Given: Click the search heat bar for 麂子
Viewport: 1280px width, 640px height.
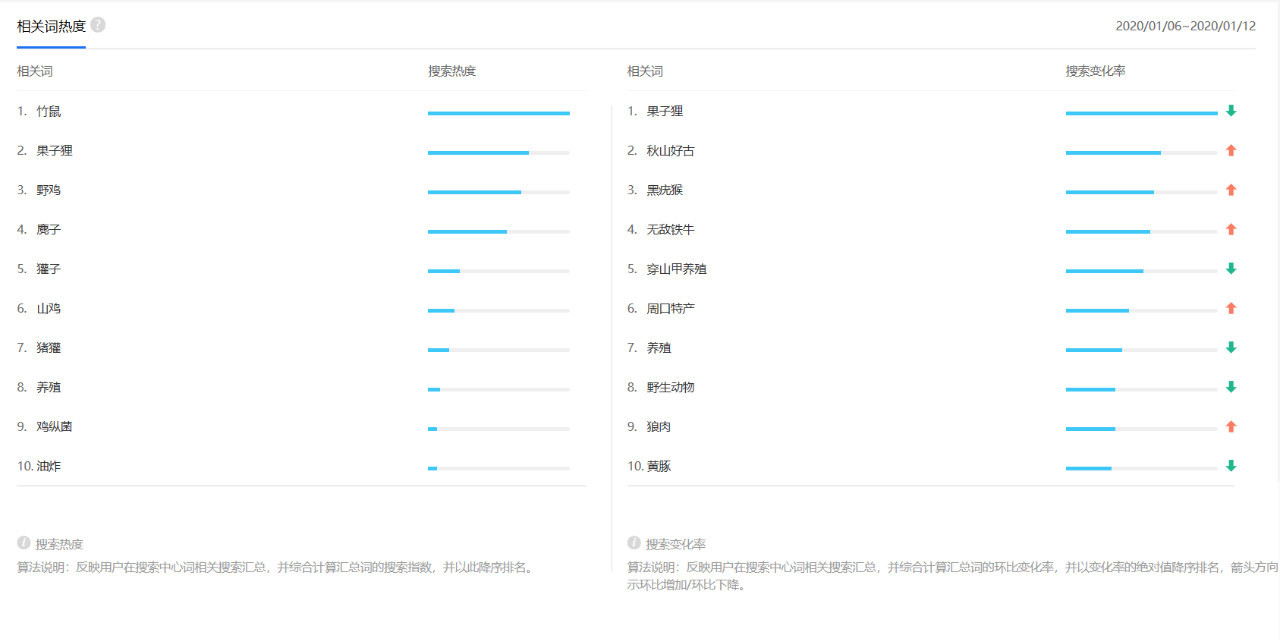Looking at the screenshot, I should tap(499, 232).
